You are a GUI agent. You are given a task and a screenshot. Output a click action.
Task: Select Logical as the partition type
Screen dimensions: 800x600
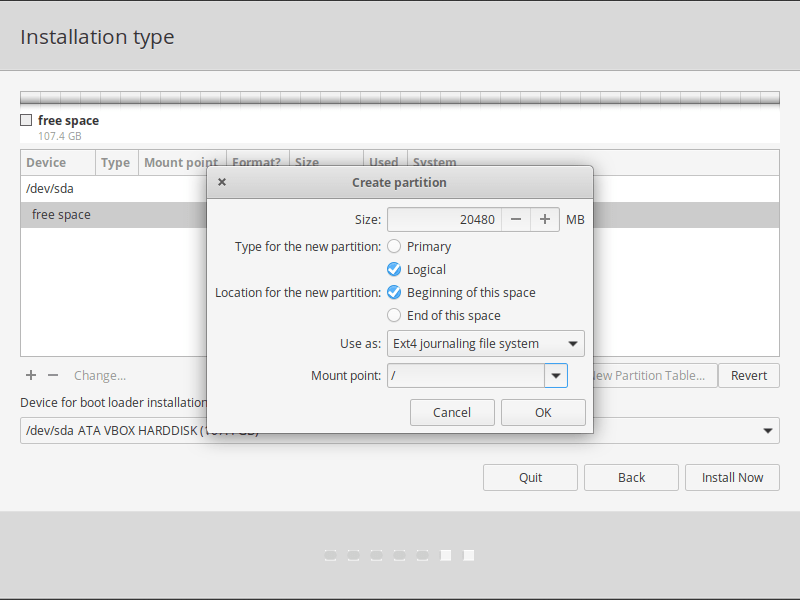[x=394, y=269]
